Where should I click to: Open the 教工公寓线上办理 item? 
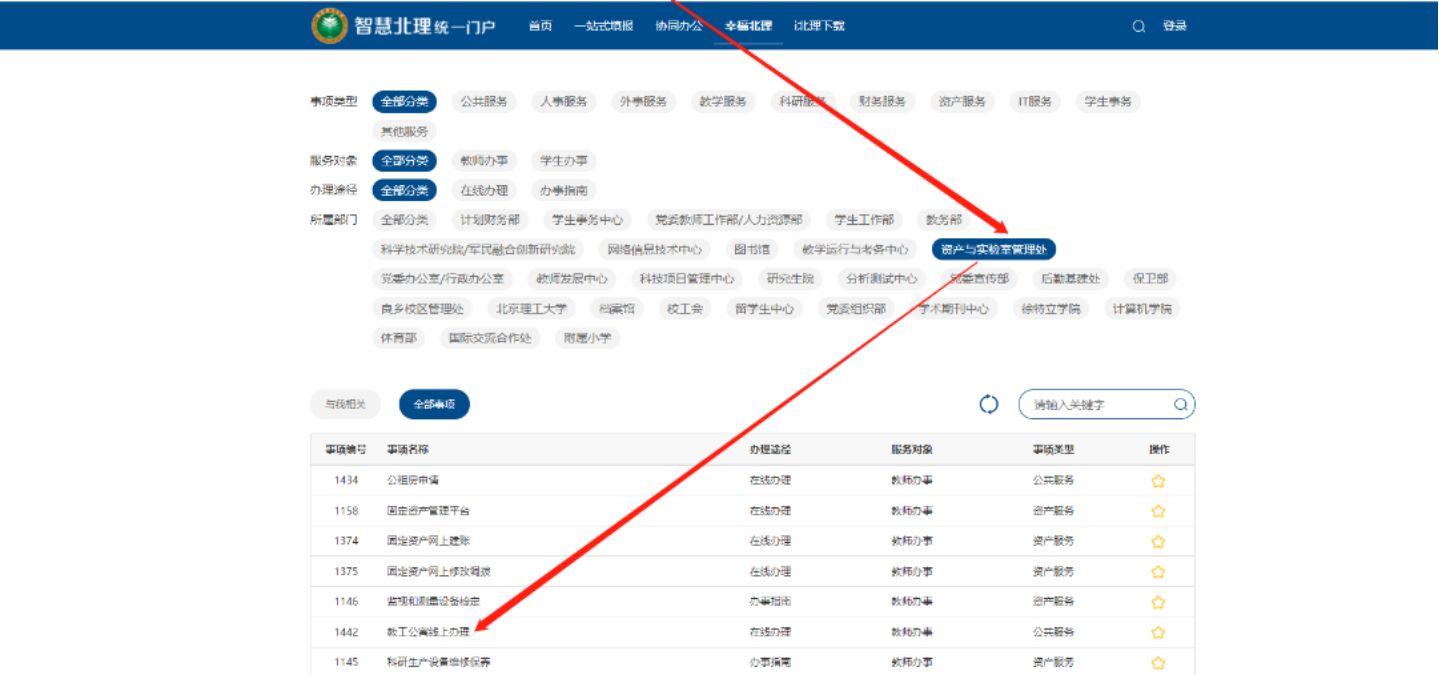427,632
